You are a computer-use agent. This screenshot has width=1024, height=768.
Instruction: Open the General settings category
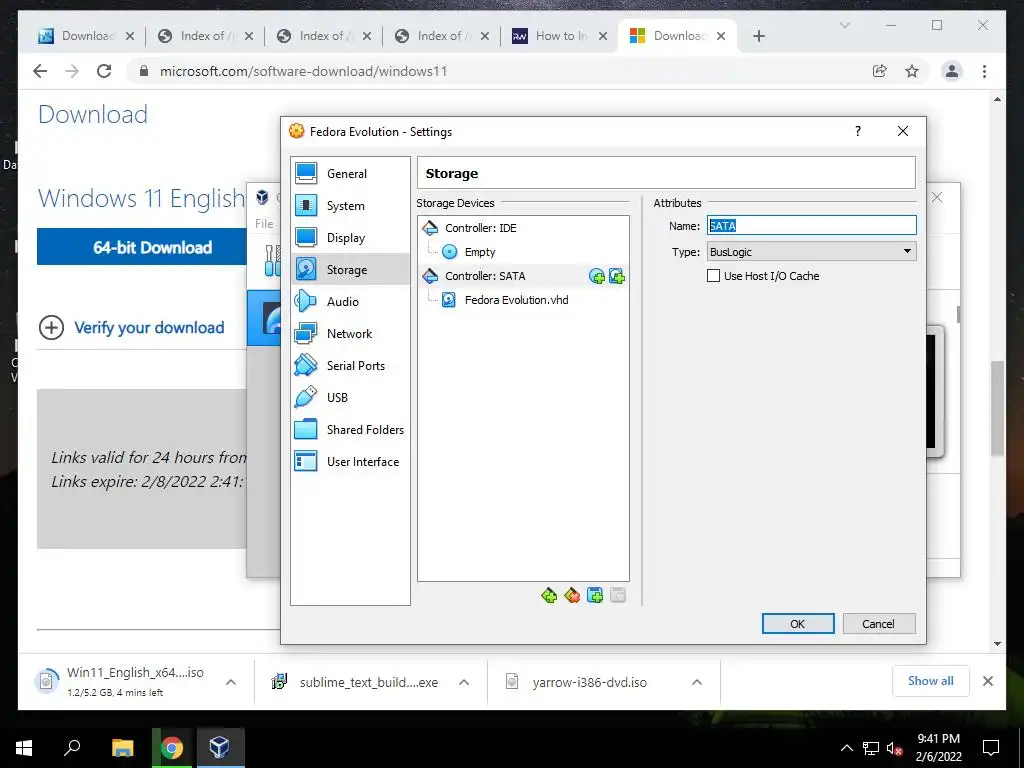[350, 174]
